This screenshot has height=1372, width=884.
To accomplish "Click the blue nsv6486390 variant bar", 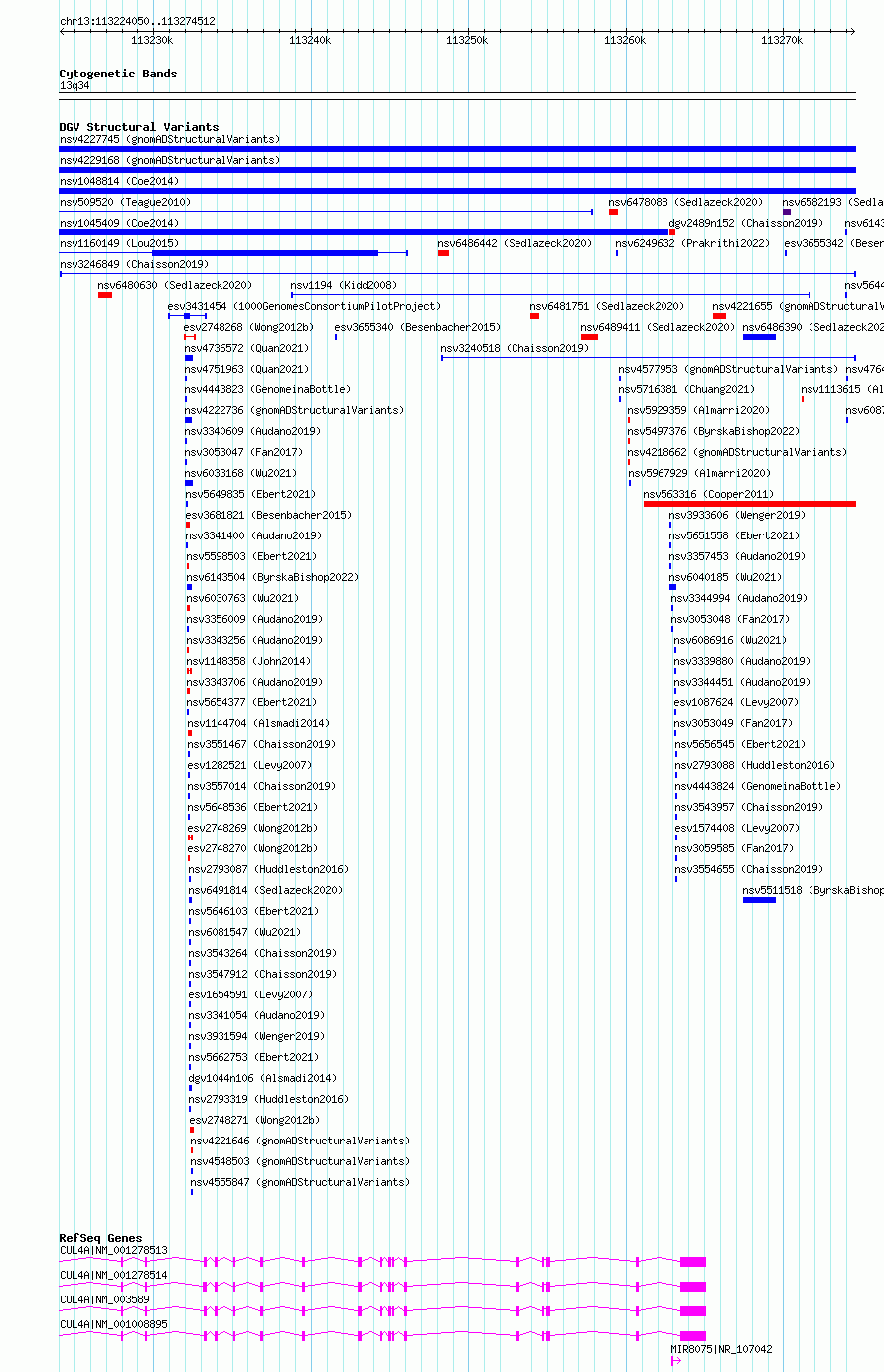I will click(x=759, y=337).
